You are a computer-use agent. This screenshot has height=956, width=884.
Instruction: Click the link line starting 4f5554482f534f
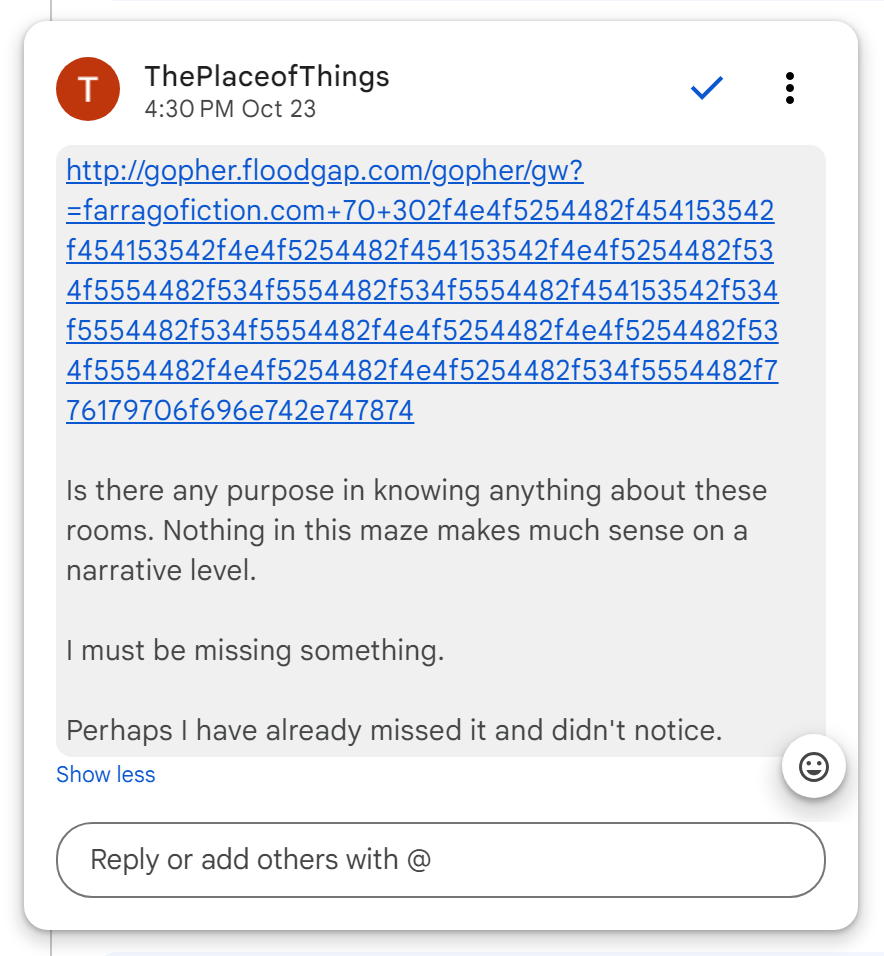coord(420,291)
